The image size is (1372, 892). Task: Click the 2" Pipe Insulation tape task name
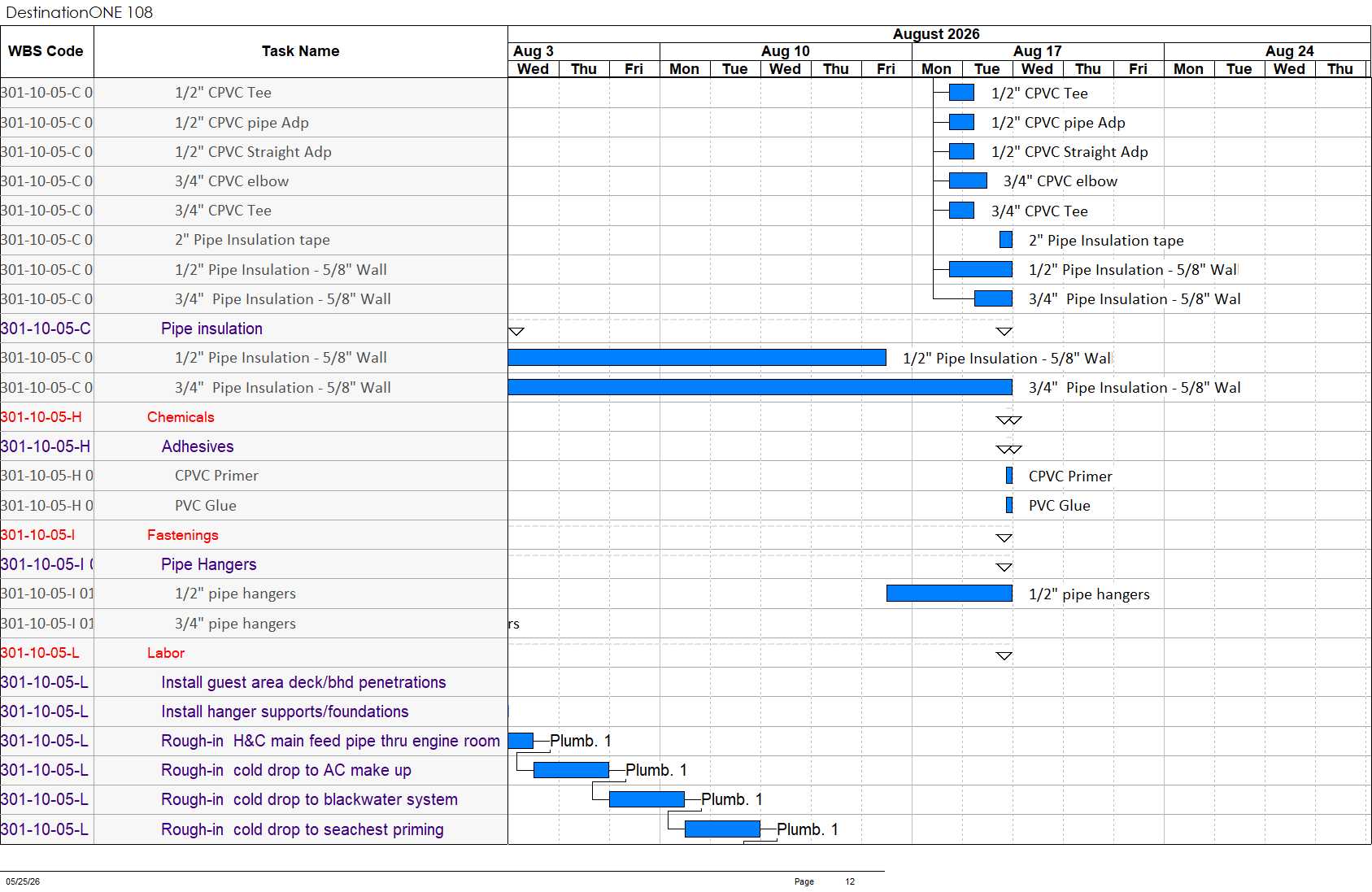point(252,240)
